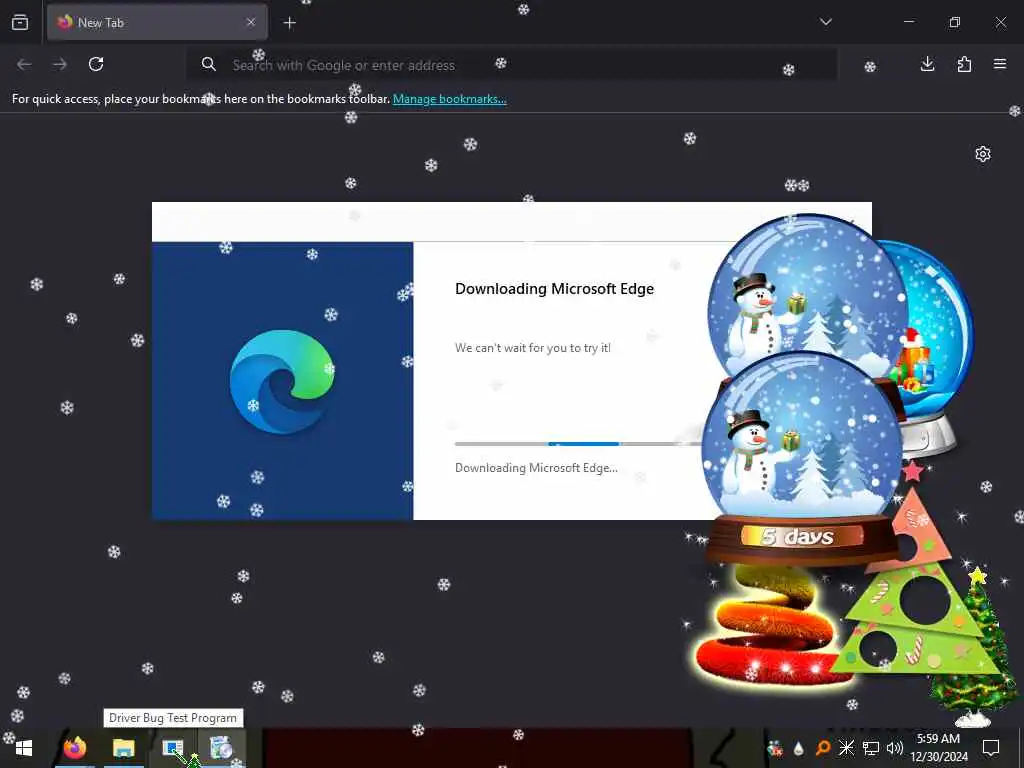This screenshot has height=768, width=1024.
Task: Open network status tray icon
Action: coord(871,748)
